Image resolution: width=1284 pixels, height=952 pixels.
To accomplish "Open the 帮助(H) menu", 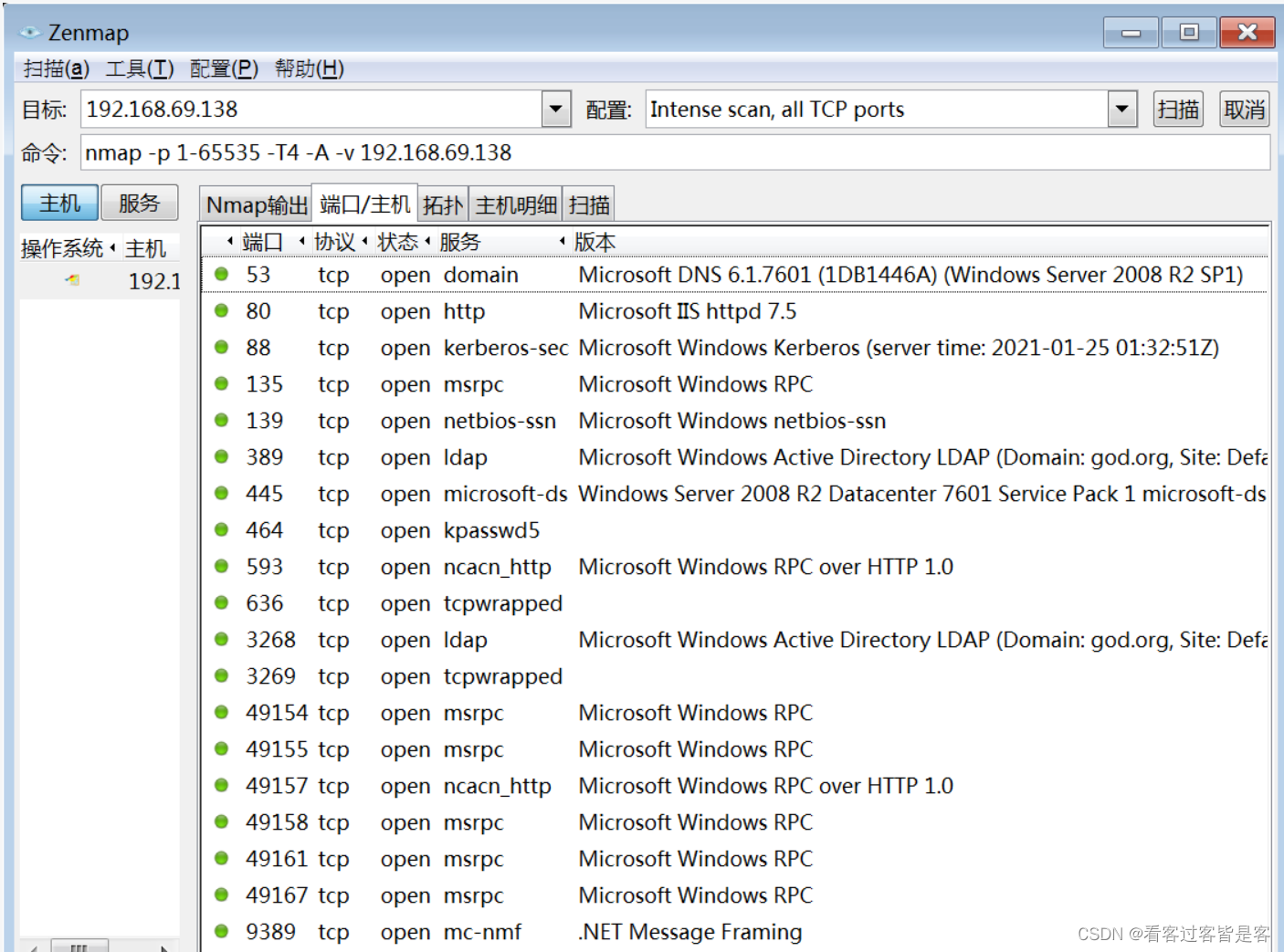I will [x=310, y=68].
